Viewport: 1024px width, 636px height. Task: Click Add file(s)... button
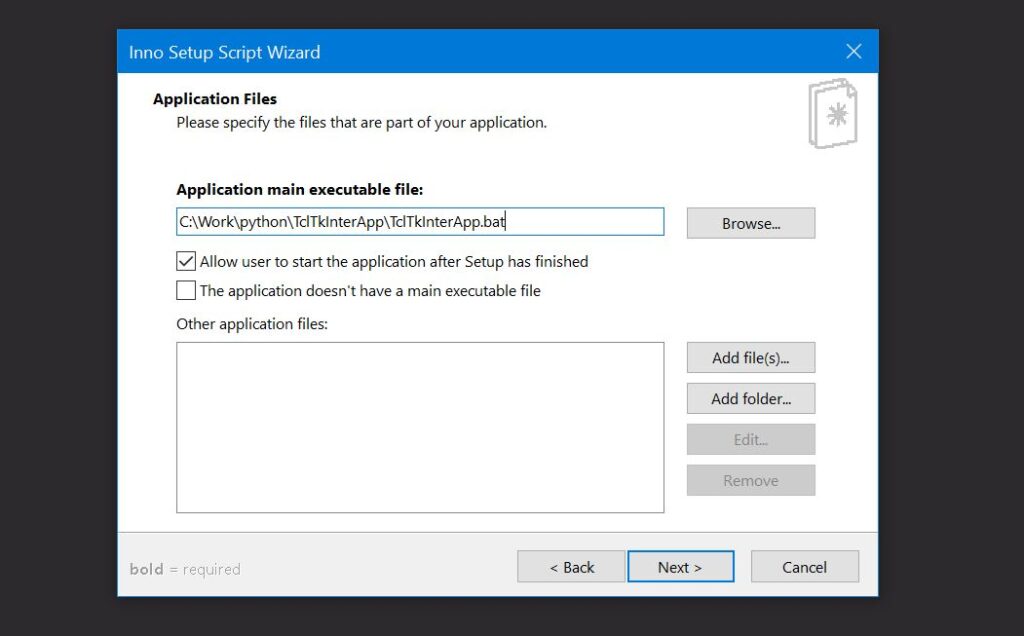tap(750, 358)
